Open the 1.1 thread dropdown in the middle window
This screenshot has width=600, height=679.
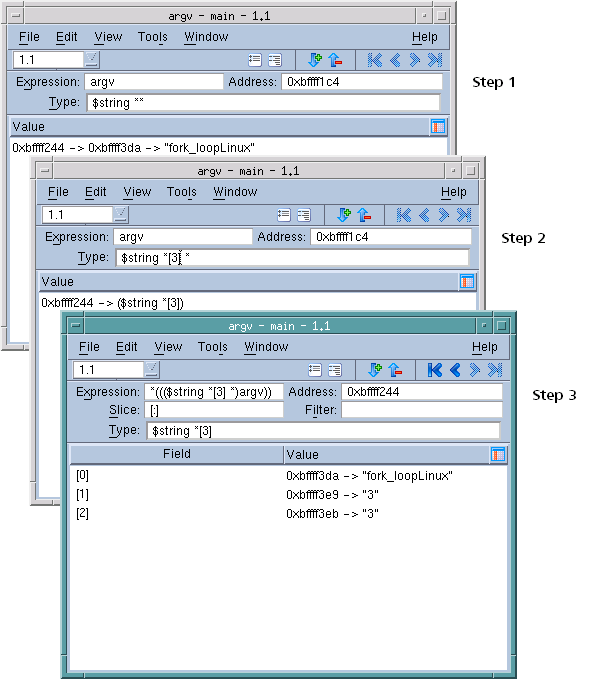coord(121,214)
